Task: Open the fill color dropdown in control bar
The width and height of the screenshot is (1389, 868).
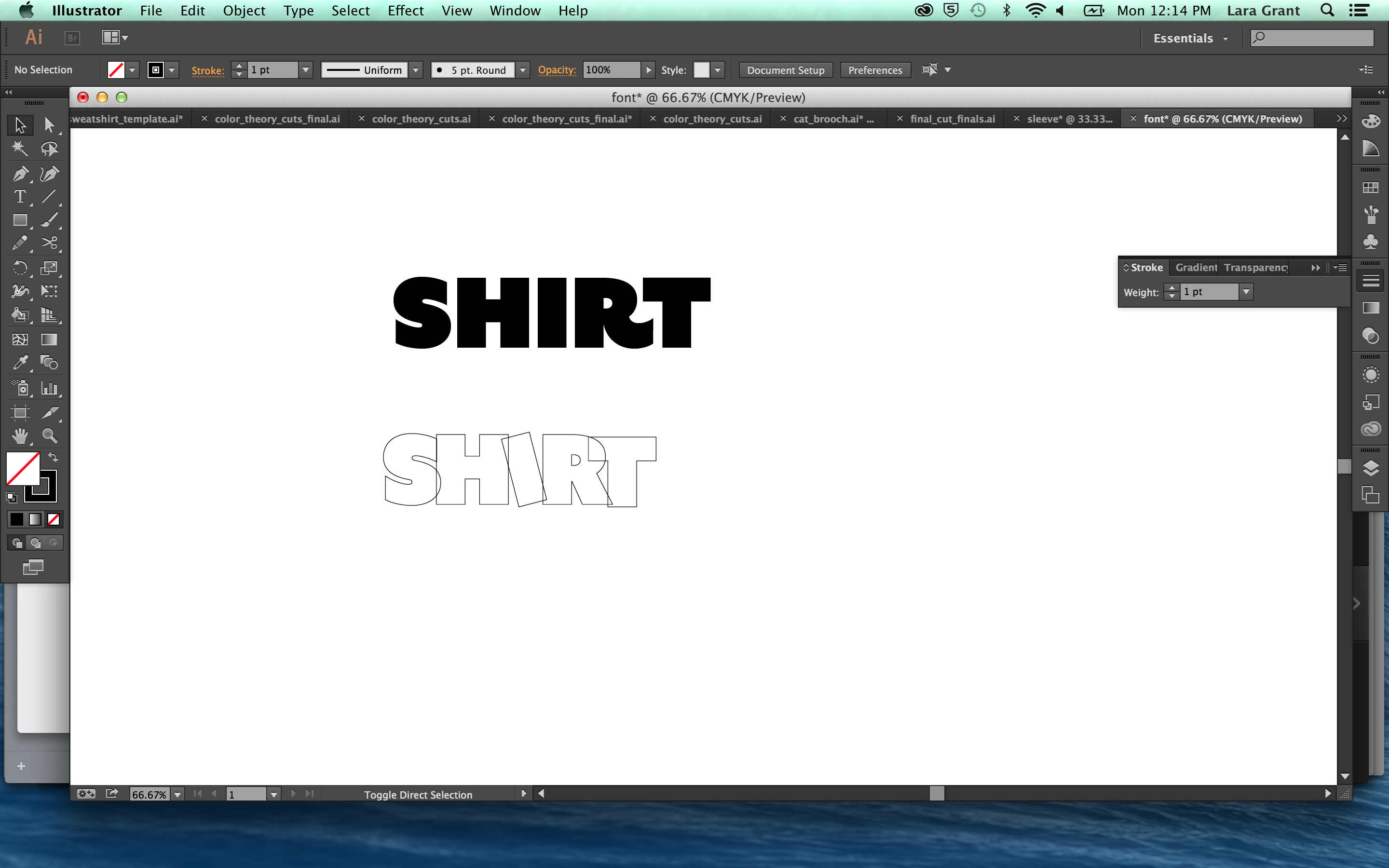Action: pyautogui.click(x=133, y=70)
